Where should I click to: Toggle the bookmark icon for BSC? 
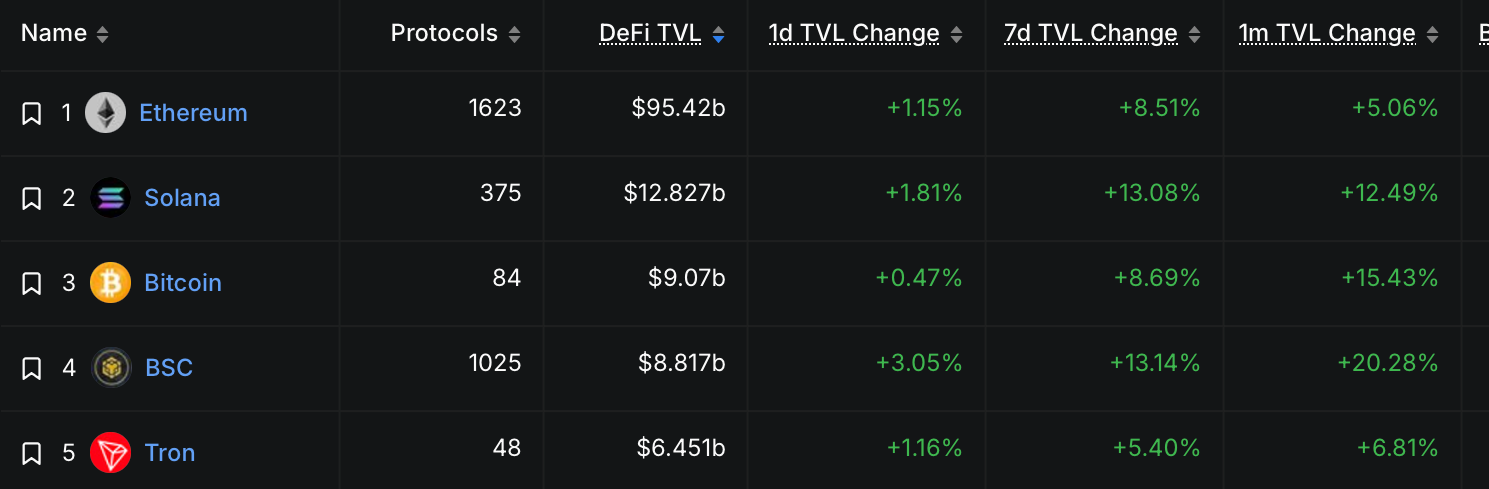coord(31,368)
